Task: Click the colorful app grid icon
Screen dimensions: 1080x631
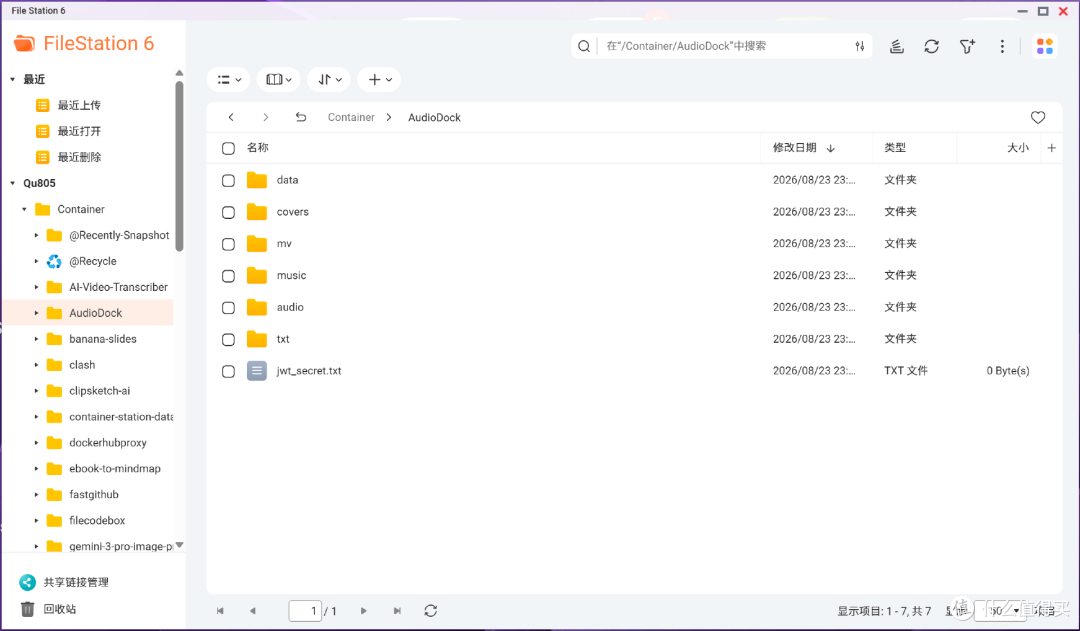Action: [x=1044, y=46]
